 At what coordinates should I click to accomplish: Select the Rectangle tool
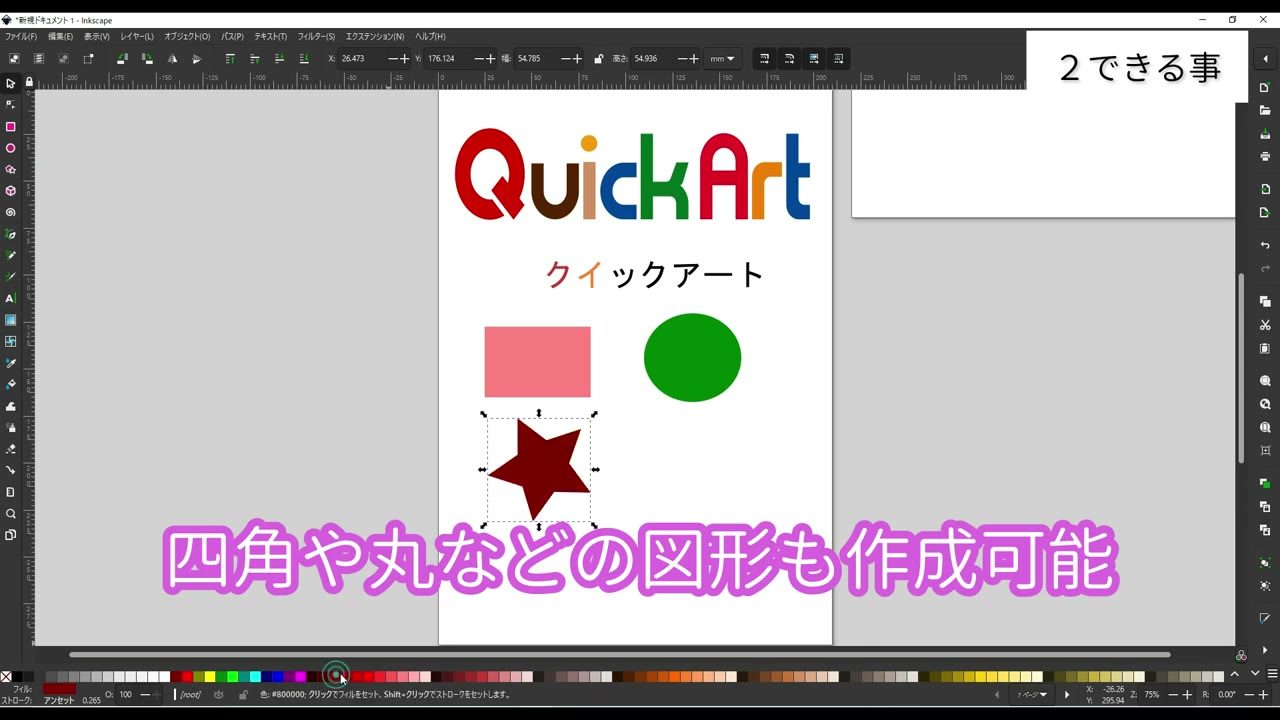pos(11,127)
